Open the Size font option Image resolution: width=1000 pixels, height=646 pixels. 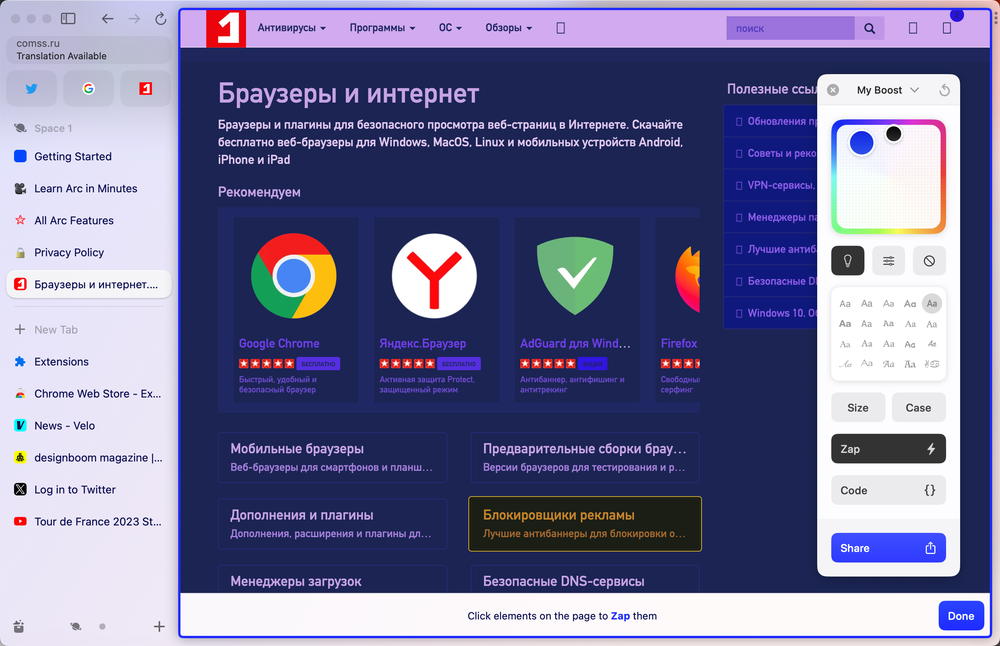point(858,407)
